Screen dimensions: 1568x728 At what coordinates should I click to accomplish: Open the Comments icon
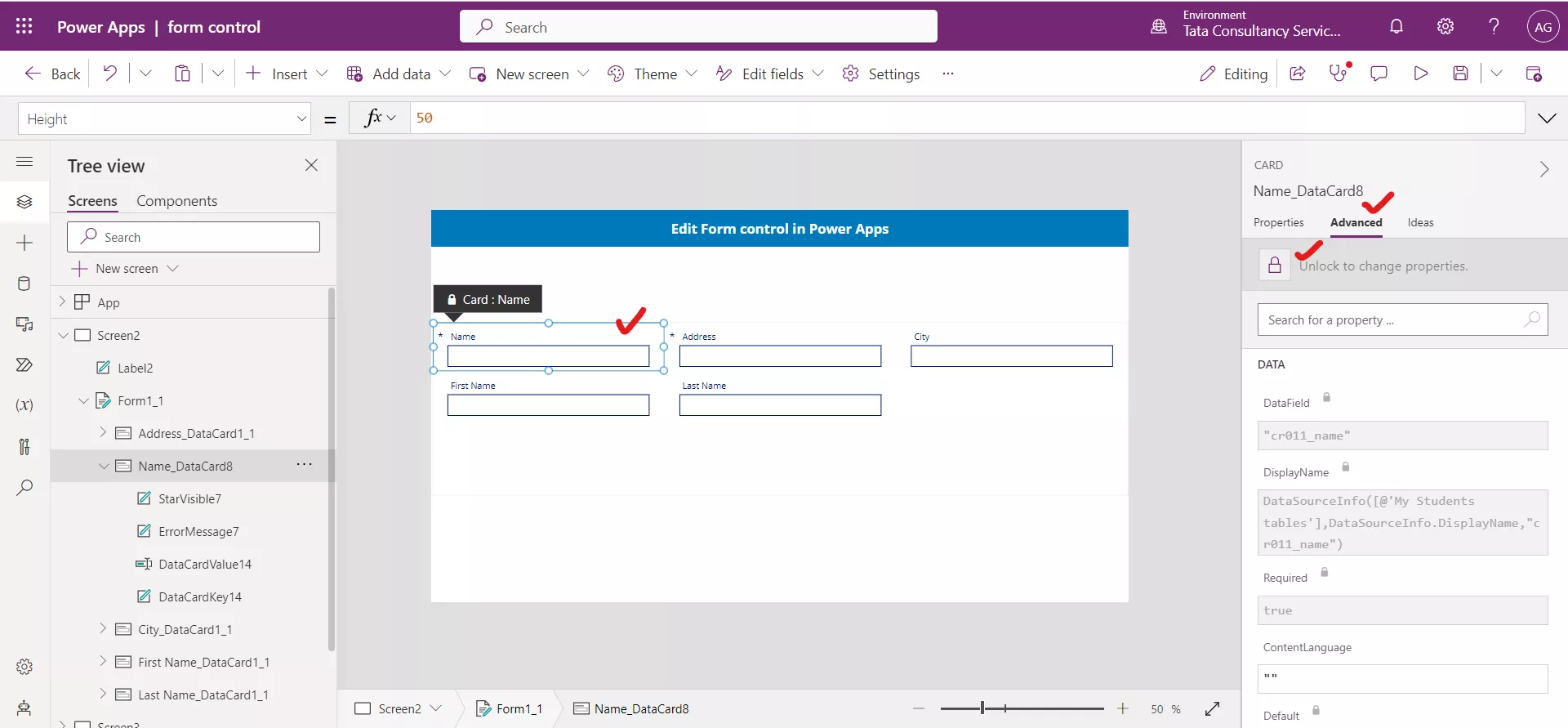tap(1379, 74)
